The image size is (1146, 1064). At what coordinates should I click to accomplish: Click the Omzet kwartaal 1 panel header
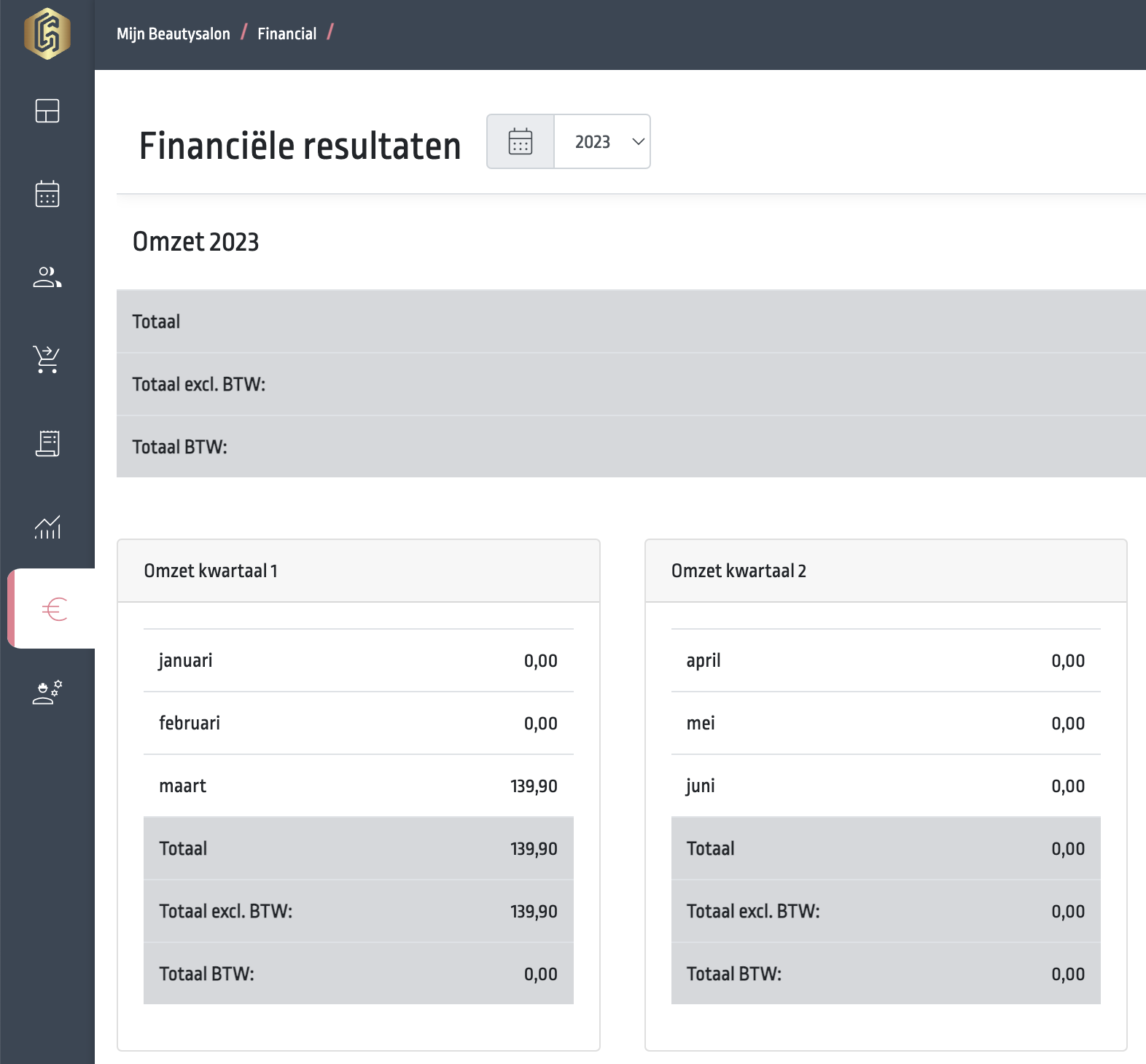(x=358, y=571)
